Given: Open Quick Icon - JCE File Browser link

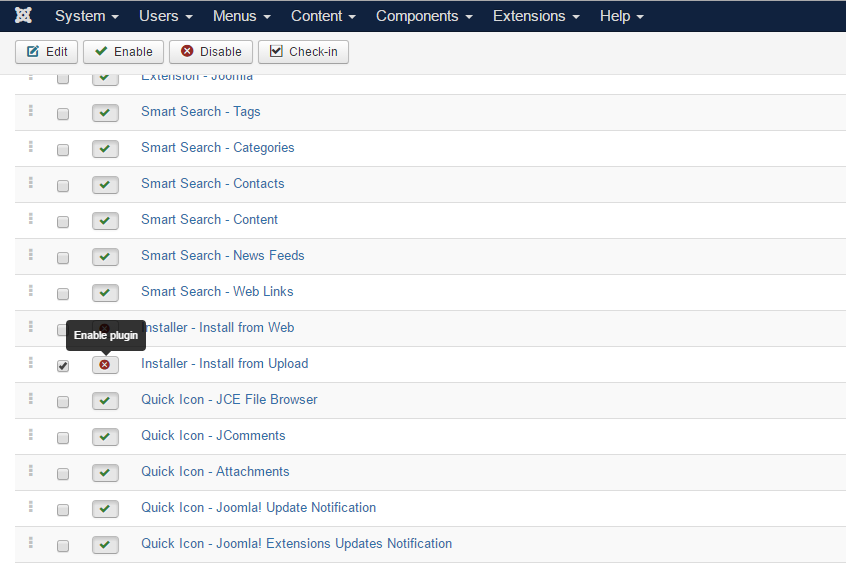Looking at the screenshot, I should coord(229,400).
